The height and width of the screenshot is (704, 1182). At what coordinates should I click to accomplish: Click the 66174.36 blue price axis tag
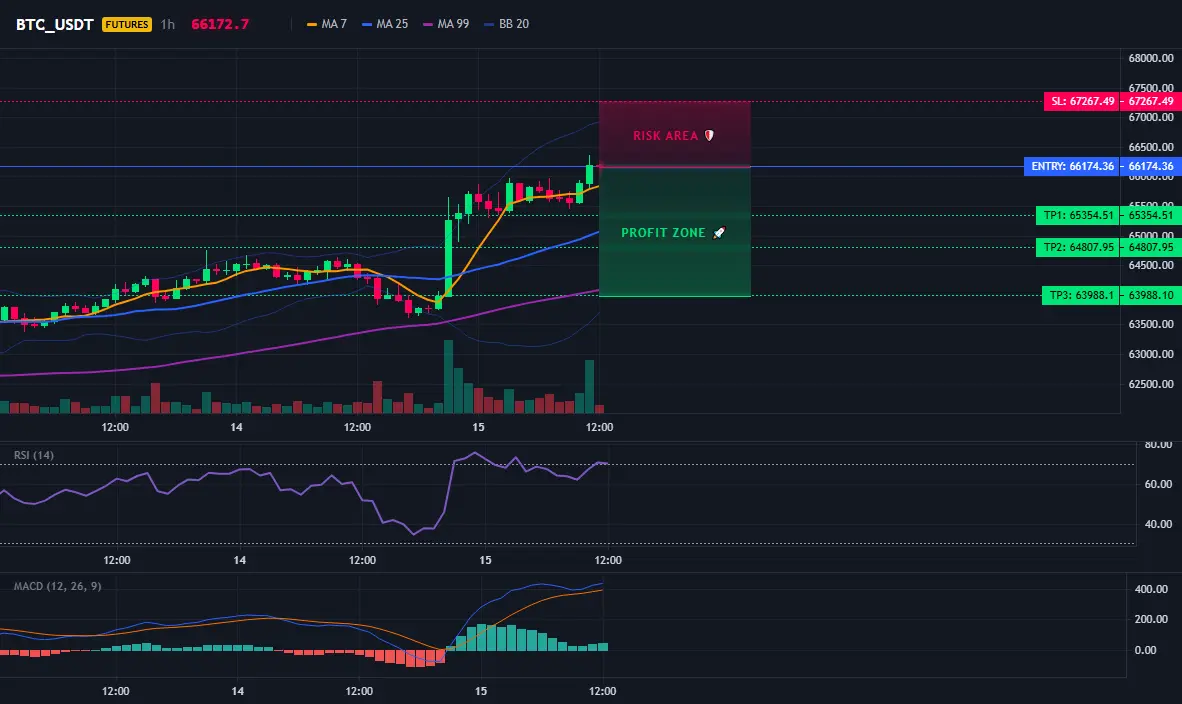point(1150,166)
